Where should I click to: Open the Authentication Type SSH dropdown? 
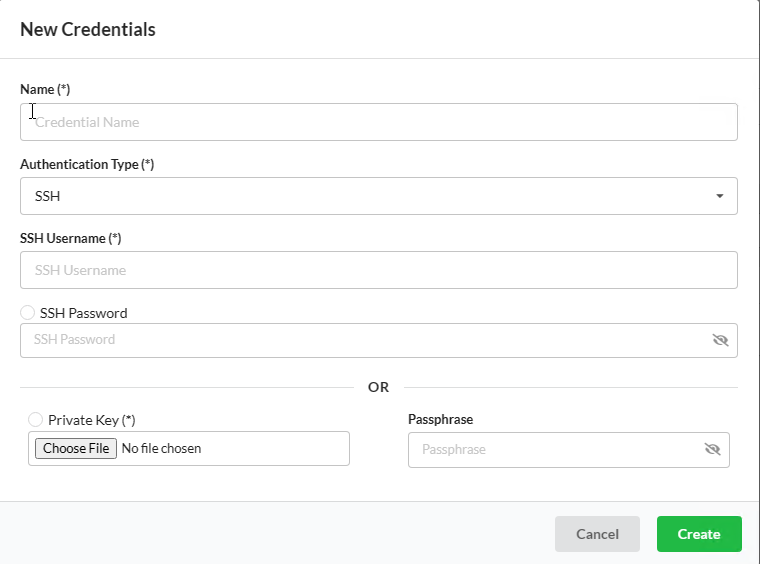pyautogui.click(x=379, y=196)
